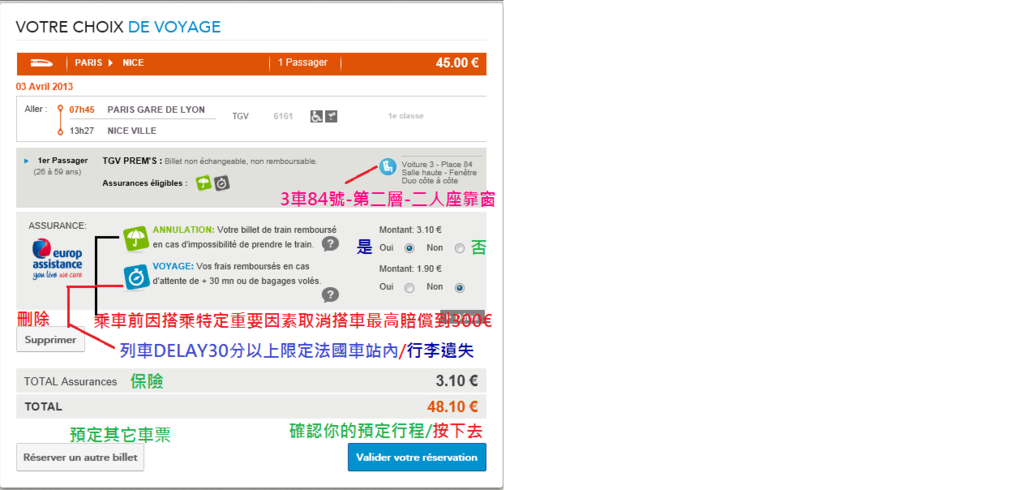The height and width of the screenshot is (490, 1024).
Task: Click 'Voiture 3 - Place 84' seat details
Action: pos(437,165)
